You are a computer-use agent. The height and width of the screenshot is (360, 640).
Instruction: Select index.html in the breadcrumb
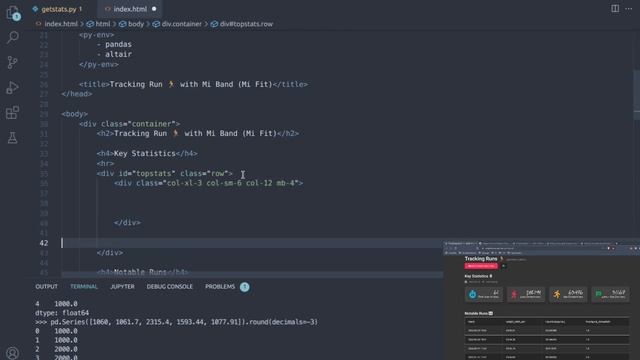61,24
